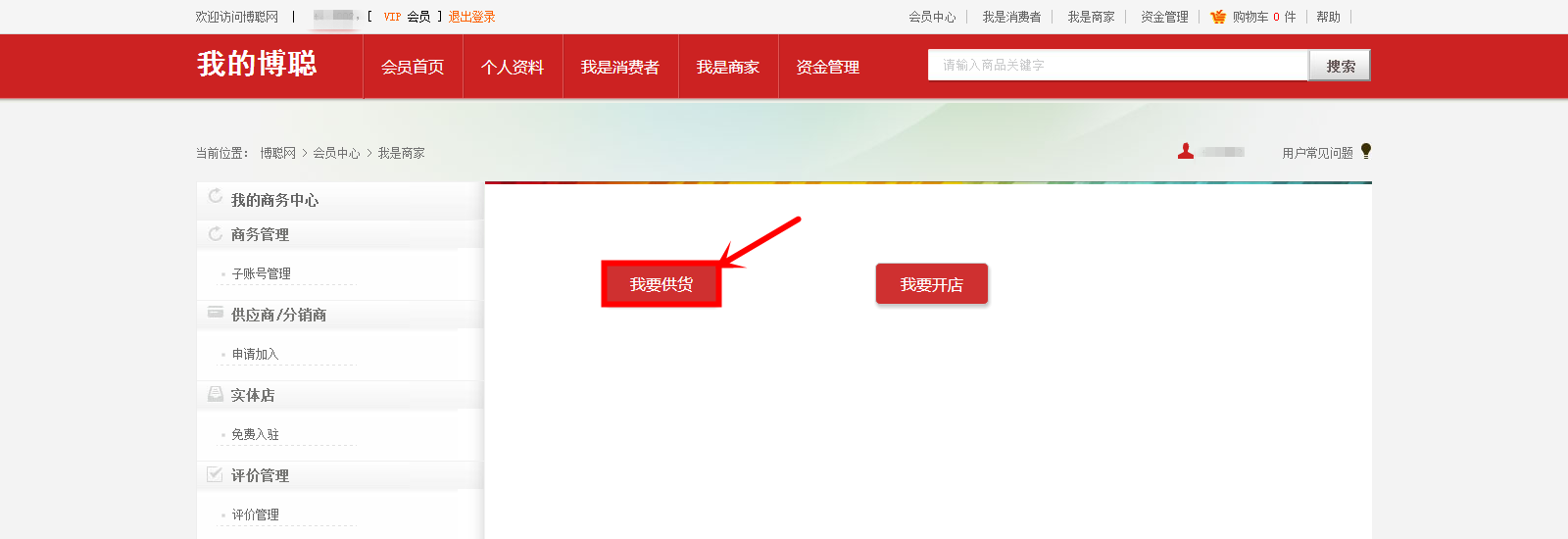Click the store icon beside 实体店
The width and height of the screenshot is (1568, 539).
(216, 394)
